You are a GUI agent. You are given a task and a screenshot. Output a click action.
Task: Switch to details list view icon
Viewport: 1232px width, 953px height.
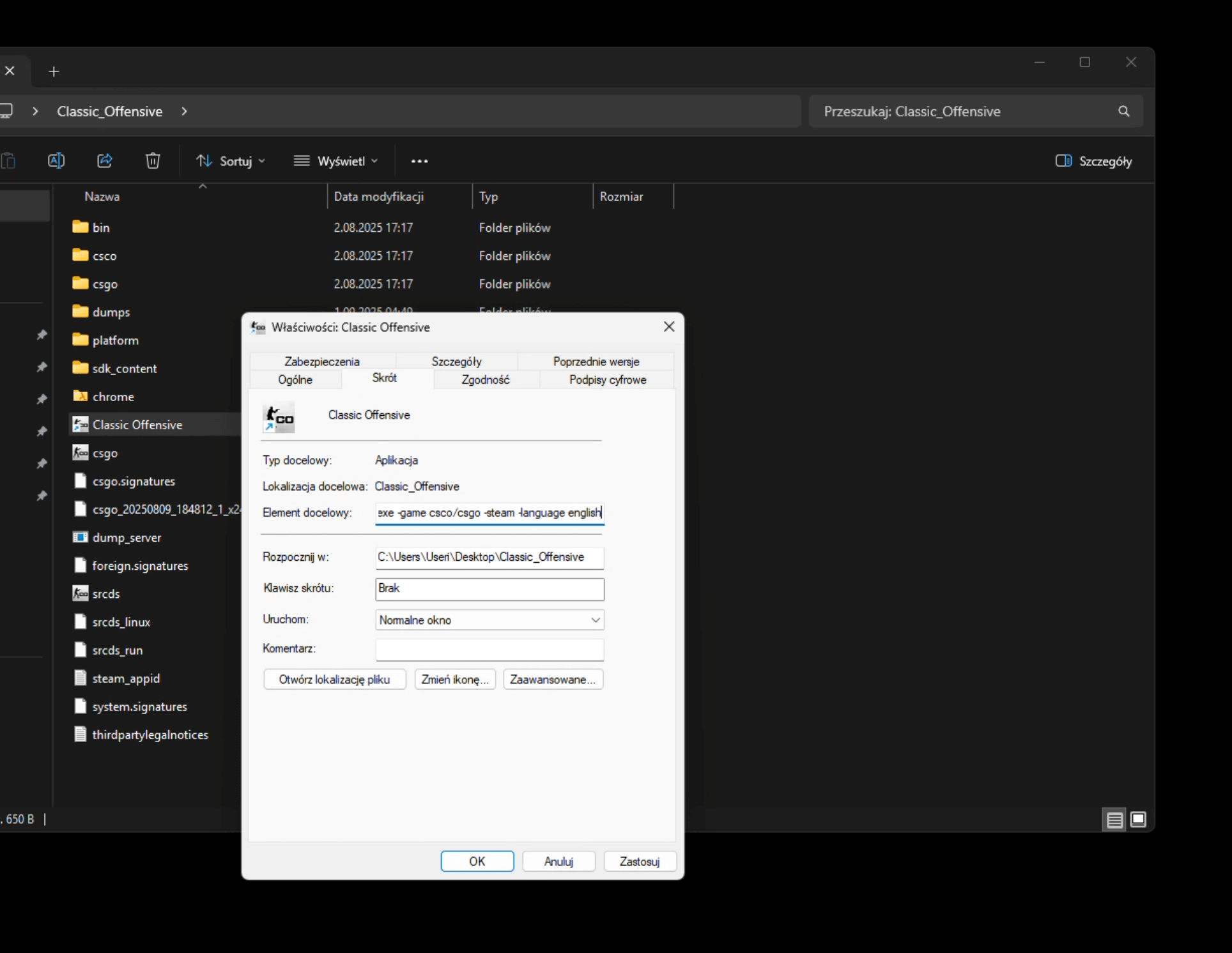(x=1114, y=820)
